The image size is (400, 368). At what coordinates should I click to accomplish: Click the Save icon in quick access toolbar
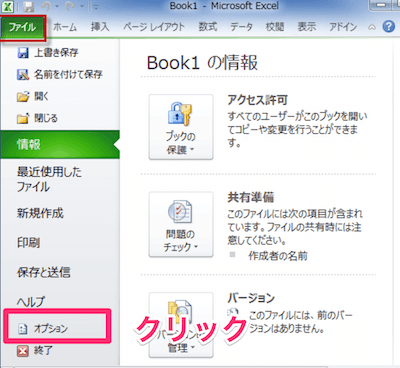point(29,7)
